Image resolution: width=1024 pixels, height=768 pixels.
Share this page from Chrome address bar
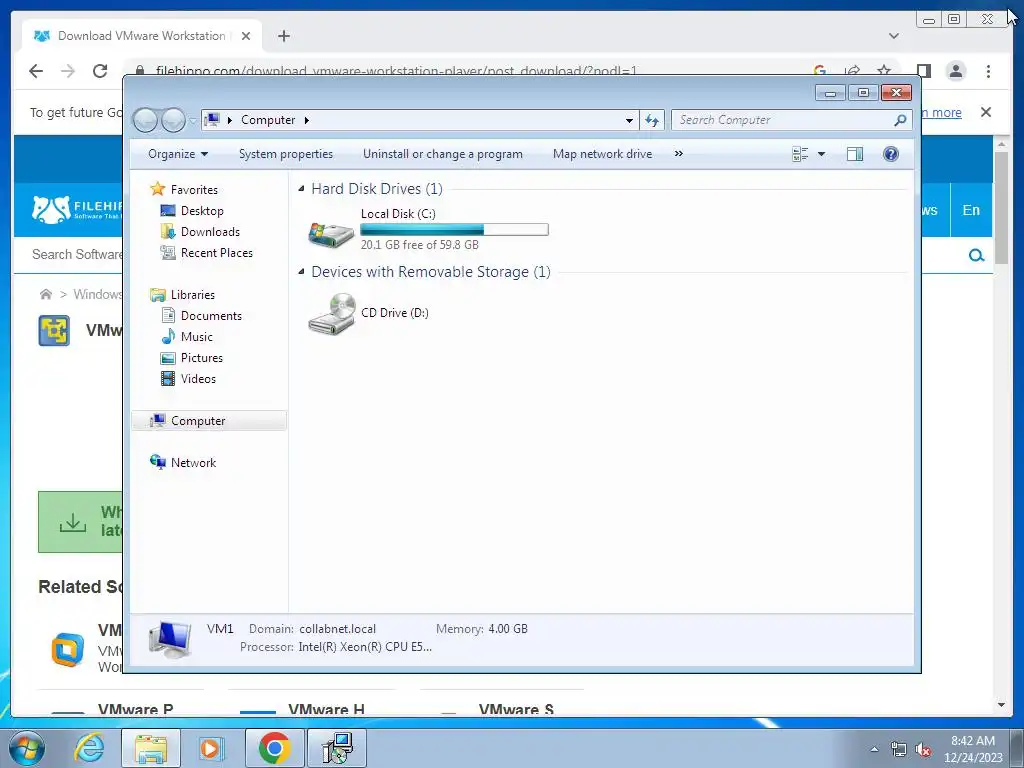(x=852, y=71)
